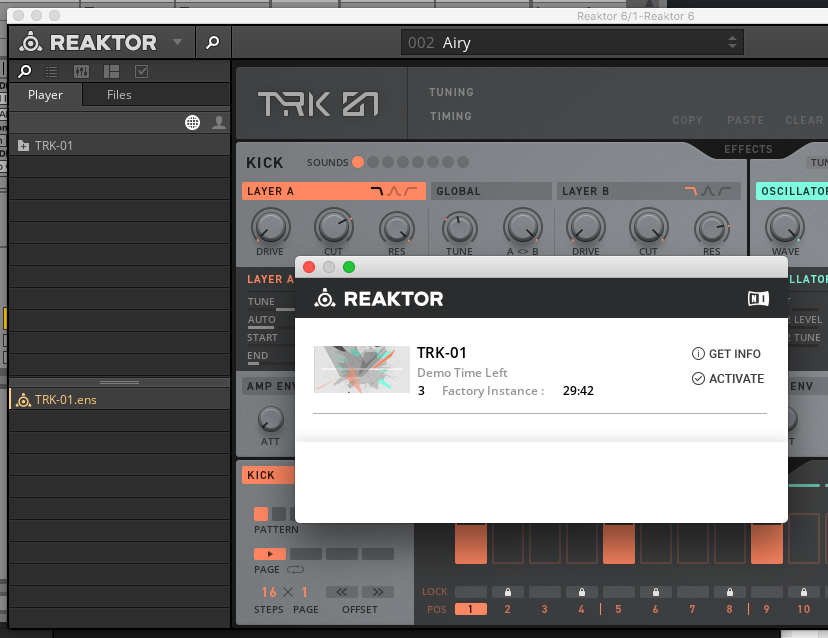828x638 pixels.
Task: Click the Layer B RES knob
Action: click(x=712, y=228)
